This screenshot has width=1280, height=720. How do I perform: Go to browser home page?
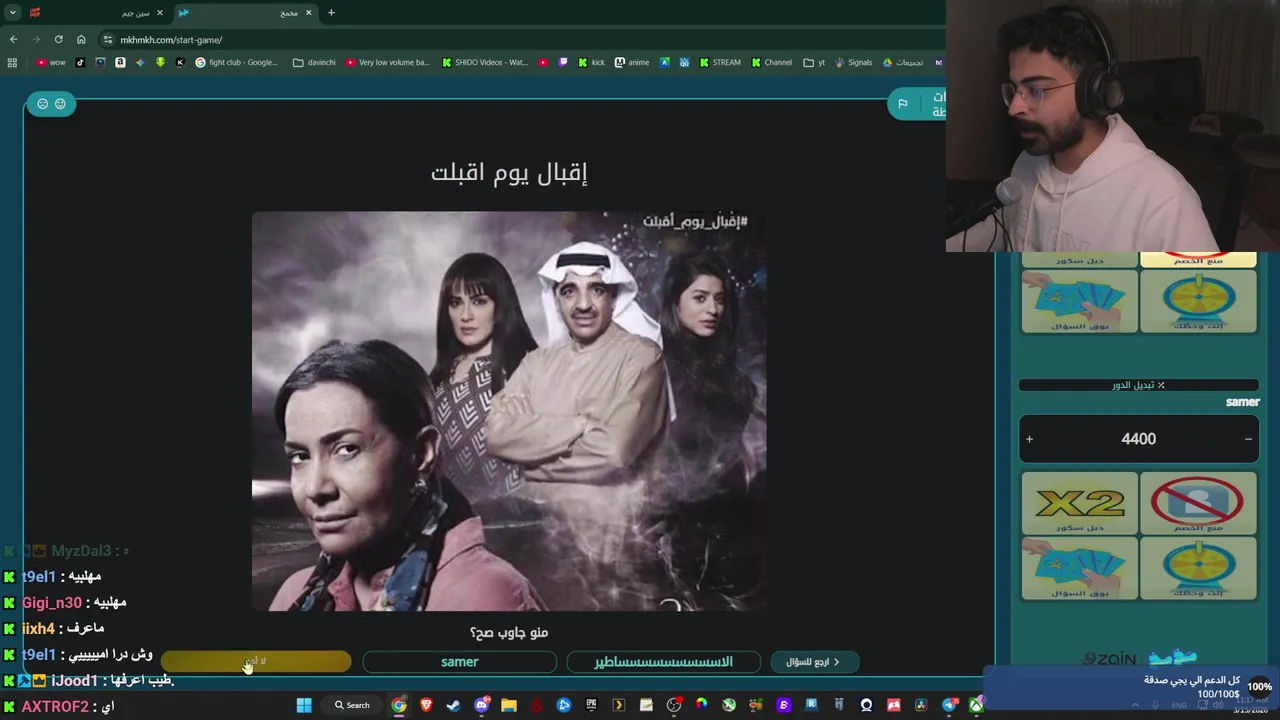point(81,39)
